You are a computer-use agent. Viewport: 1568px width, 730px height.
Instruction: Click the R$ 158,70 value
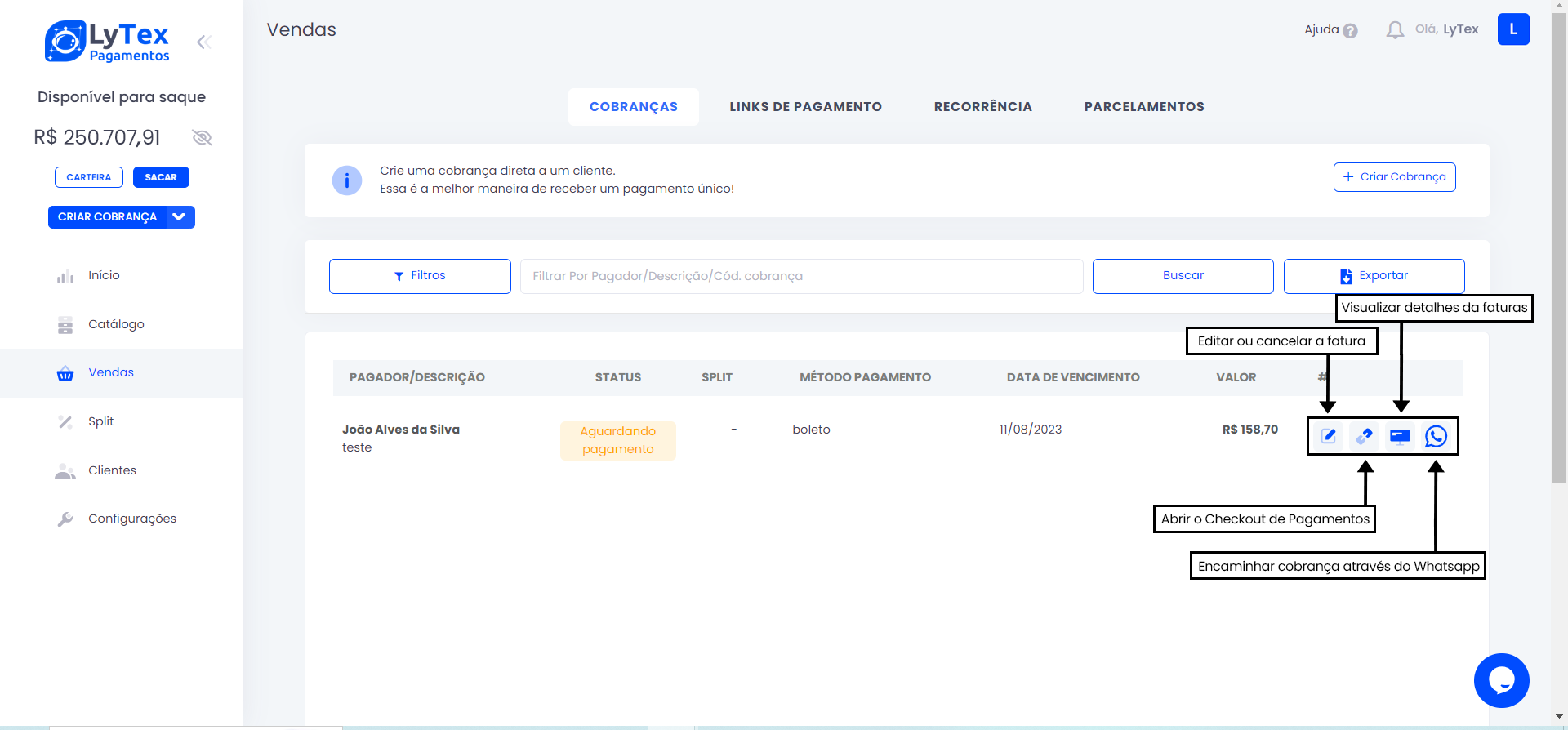1250,430
